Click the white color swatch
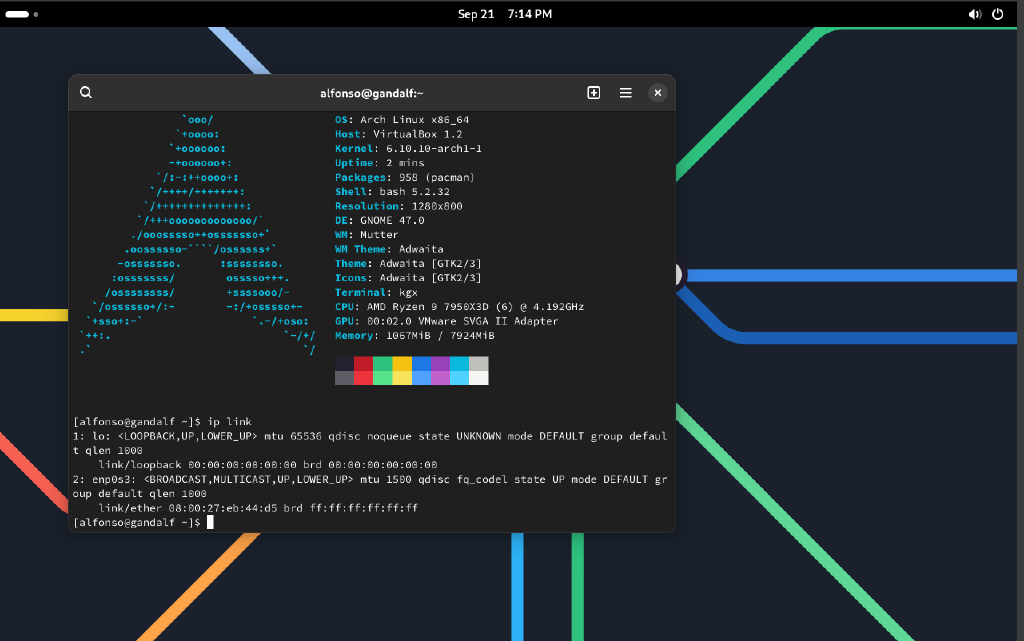The width and height of the screenshot is (1024, 641). click(x=479, y=378)
